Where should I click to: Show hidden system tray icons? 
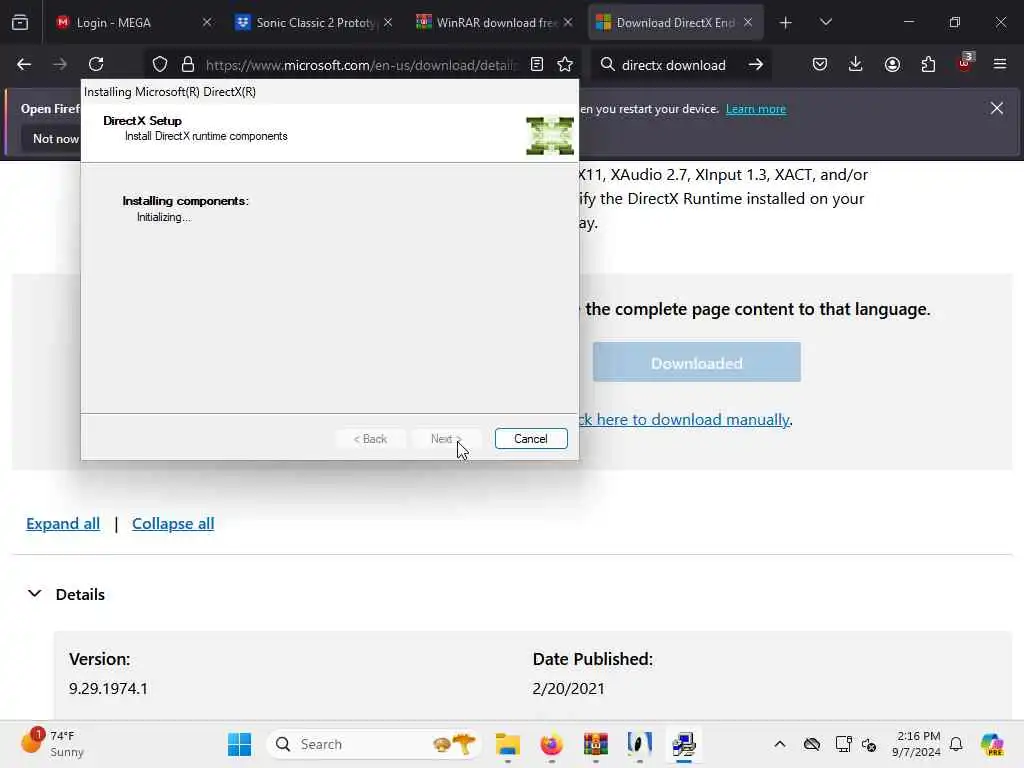780,744
